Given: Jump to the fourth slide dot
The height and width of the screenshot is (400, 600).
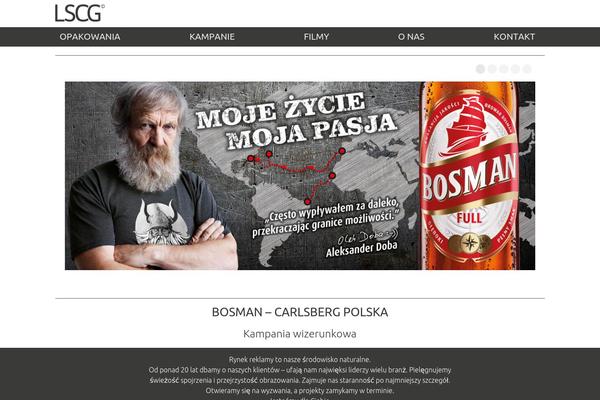Looking at the screenshot, I should pyautogui.click(x=515, y=69).
